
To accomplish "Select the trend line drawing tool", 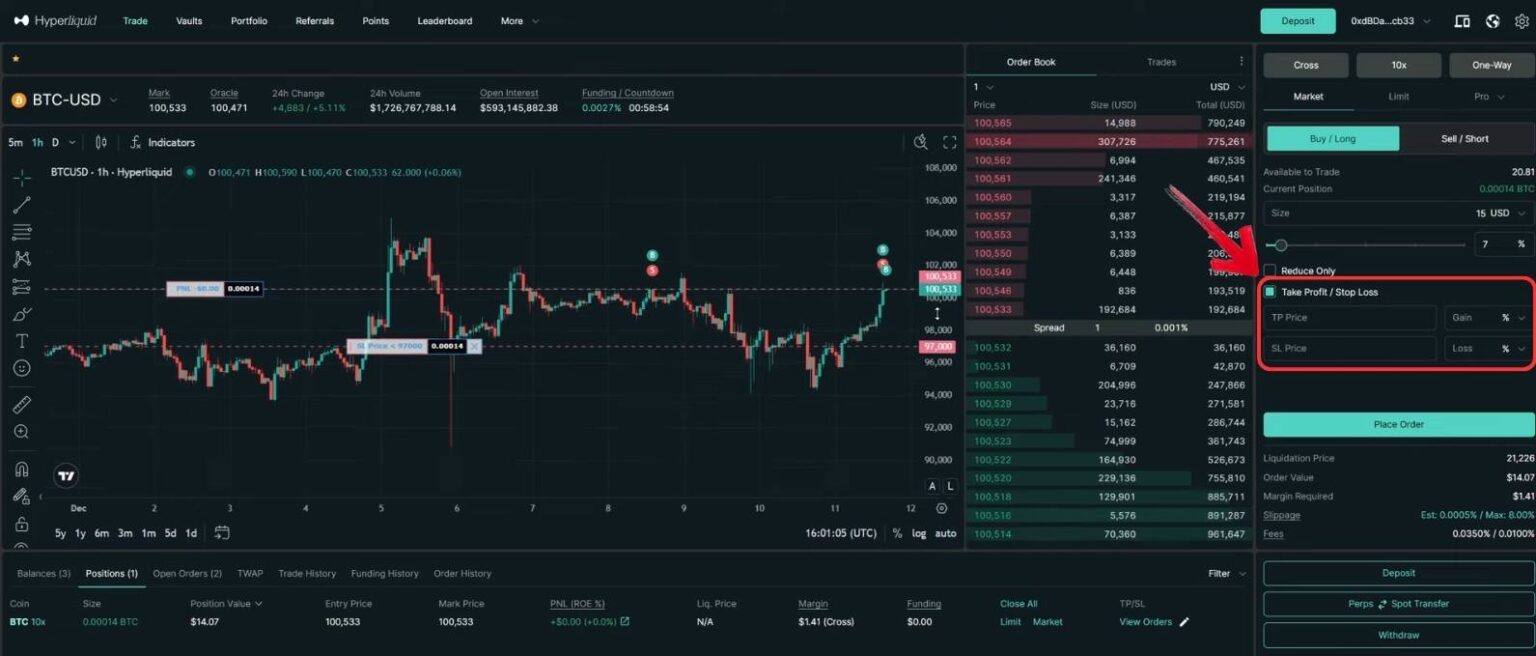I will click(20, 205).
